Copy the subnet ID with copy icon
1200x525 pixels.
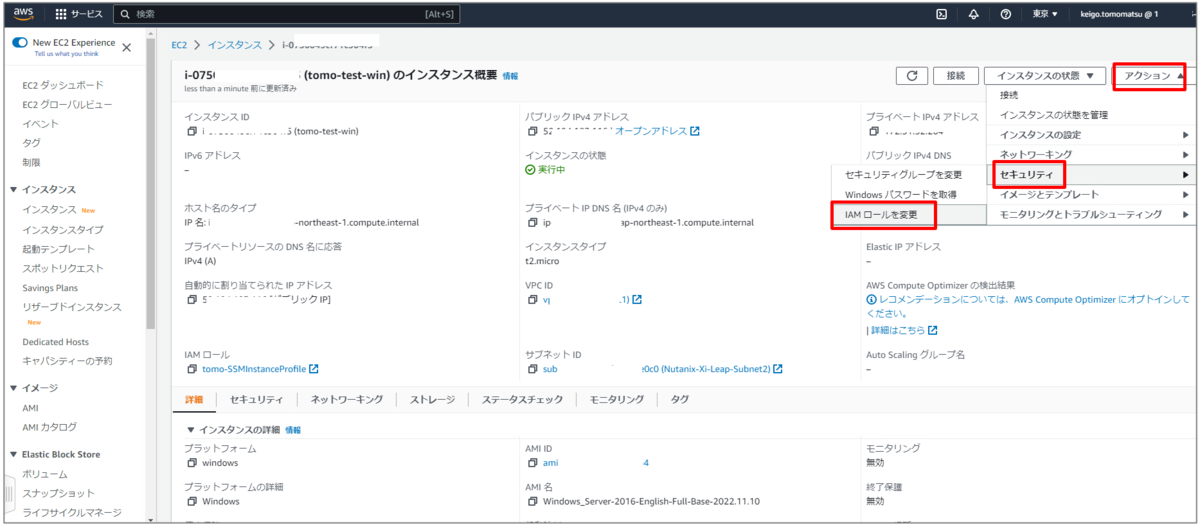pos(532,369)
